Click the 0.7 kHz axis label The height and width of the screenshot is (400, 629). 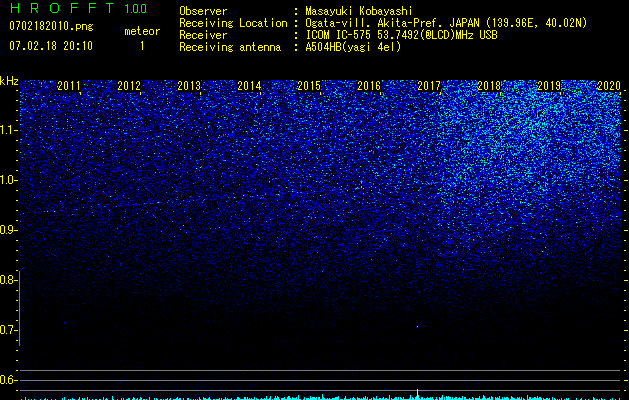pos(8,330)
